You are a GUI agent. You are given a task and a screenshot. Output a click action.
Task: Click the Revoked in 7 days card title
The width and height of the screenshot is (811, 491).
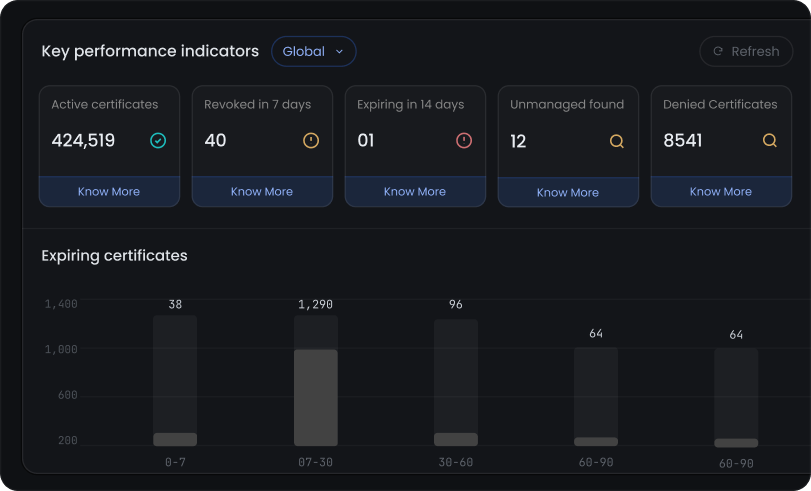pos(258,104)
